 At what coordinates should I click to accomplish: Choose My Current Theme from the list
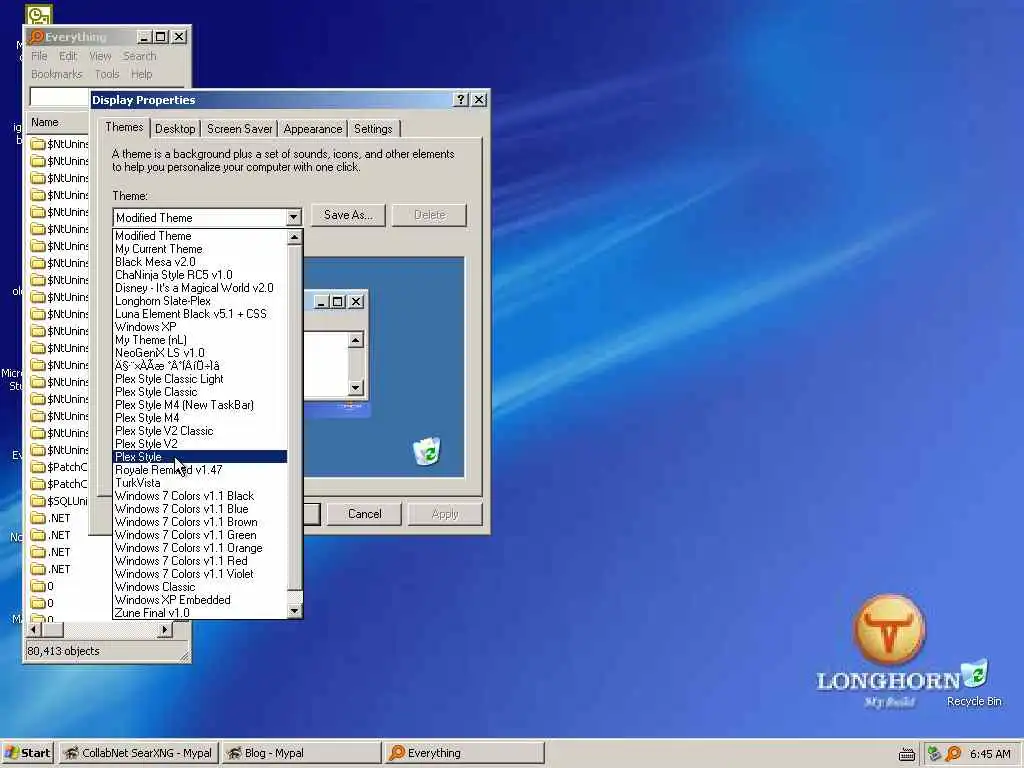(x=200, y=249)
